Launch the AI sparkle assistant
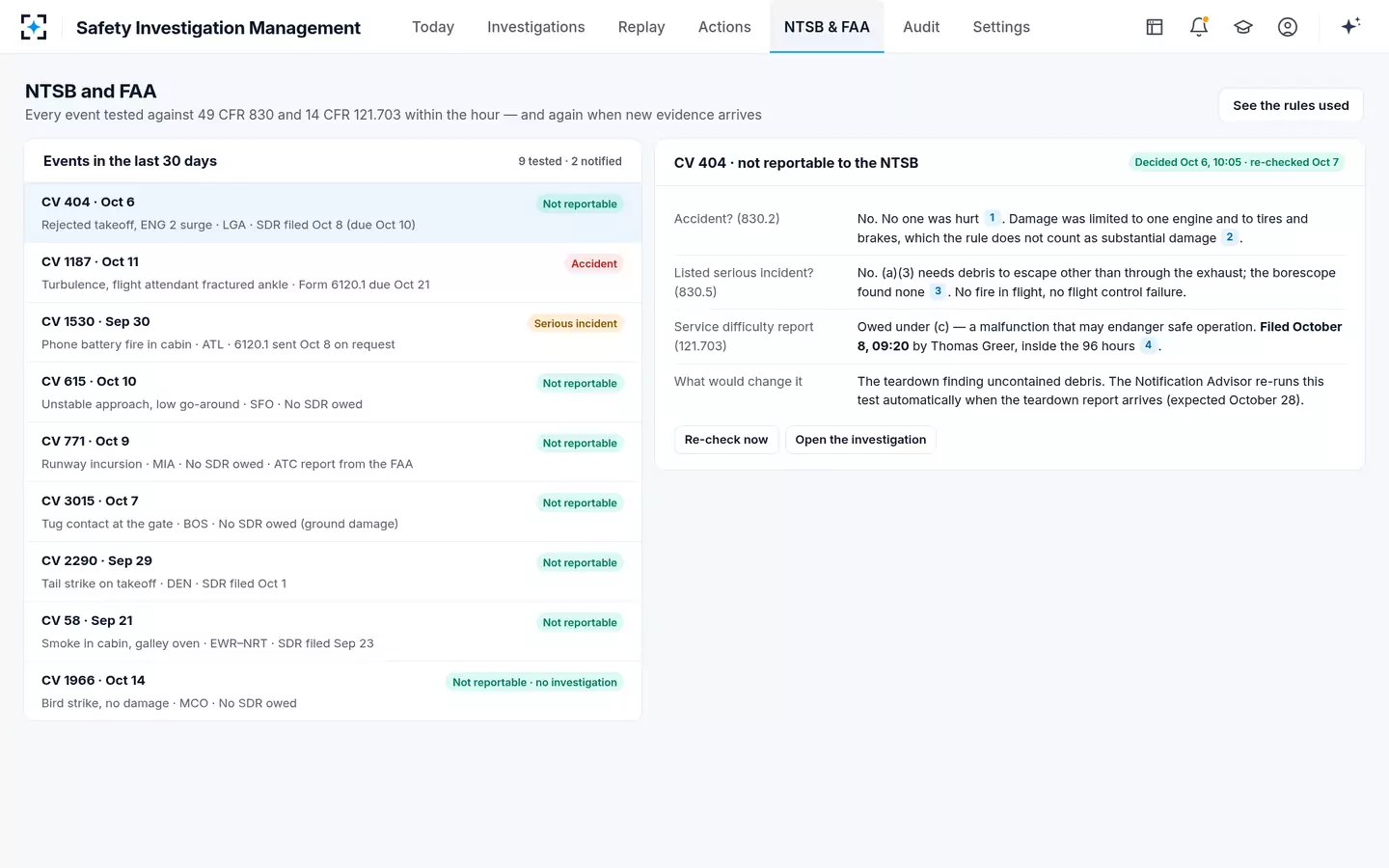 tap(1350, 26)
